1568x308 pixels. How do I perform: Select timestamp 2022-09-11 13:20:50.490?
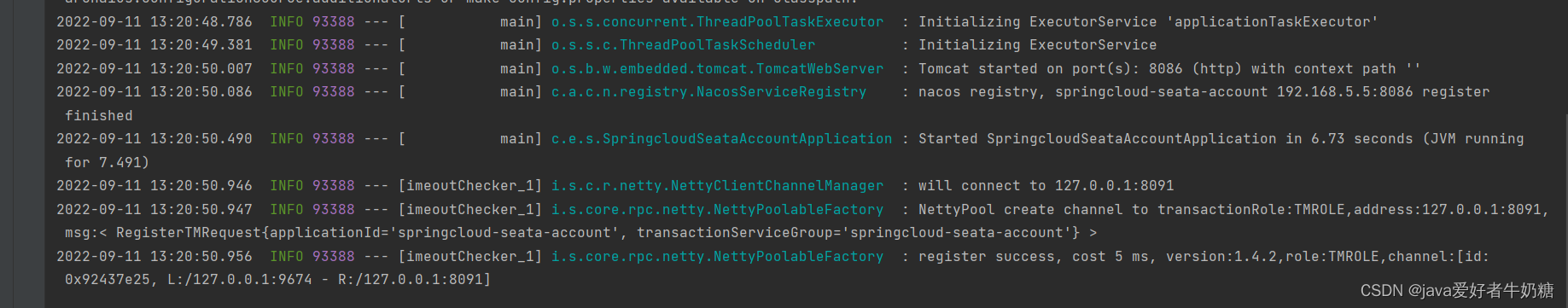click(x=154, y=139)
